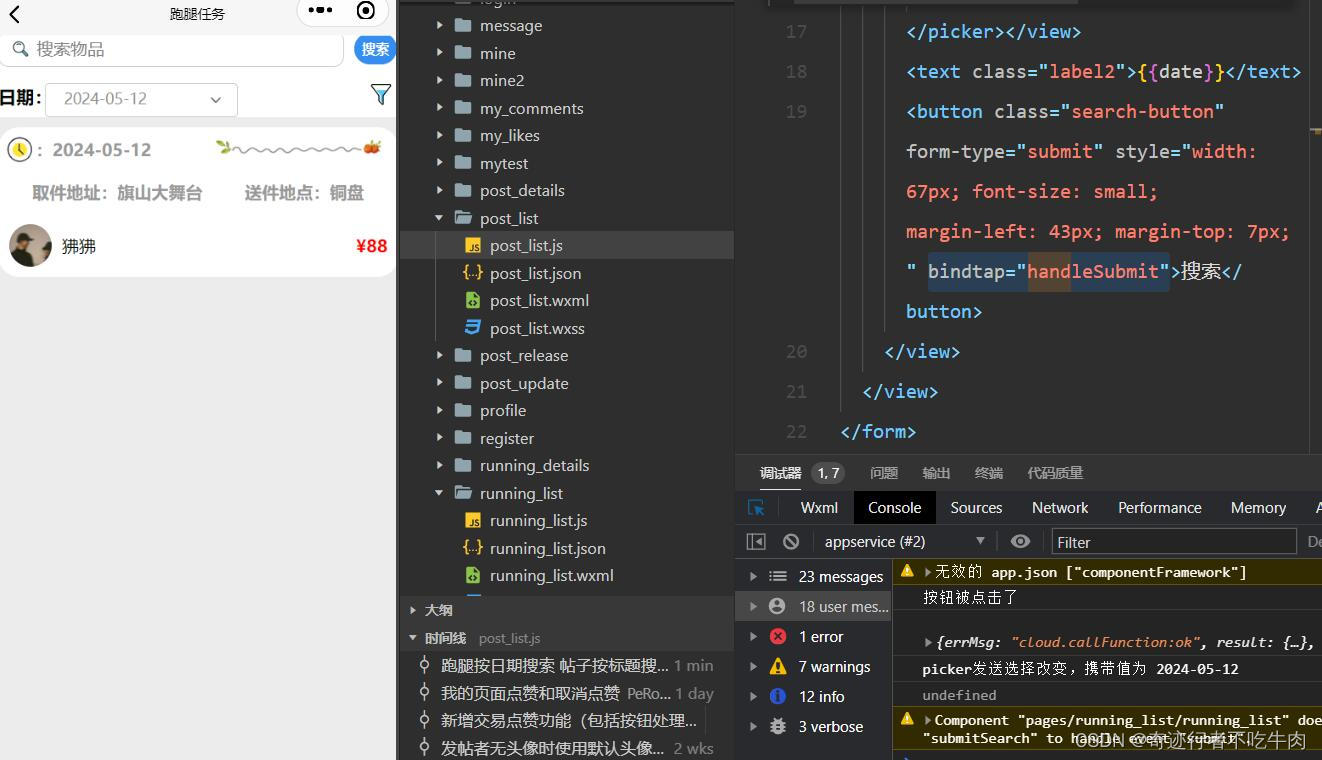Collapse the 时间线 timeline section
The width and height of the screenshot is (1322, 760).
coord(445,637)
